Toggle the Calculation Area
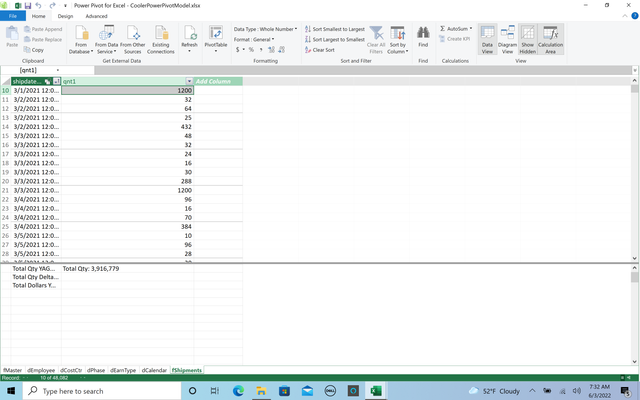The width and height of the screenshot is (640, 400). (550, 39)
